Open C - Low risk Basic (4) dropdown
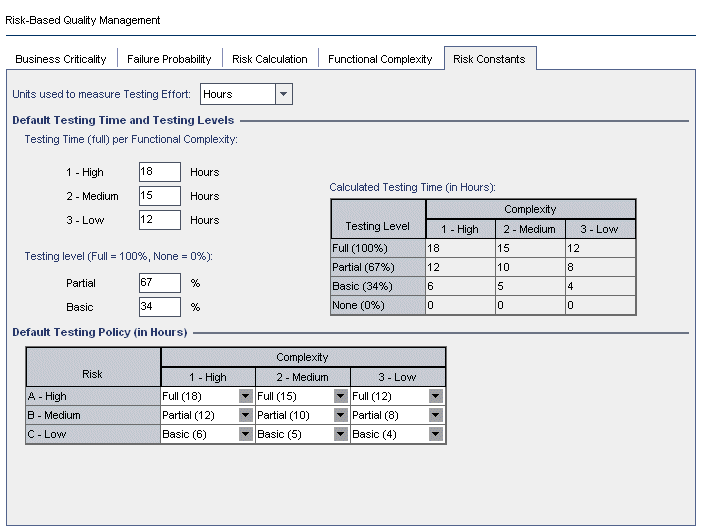 435,434
